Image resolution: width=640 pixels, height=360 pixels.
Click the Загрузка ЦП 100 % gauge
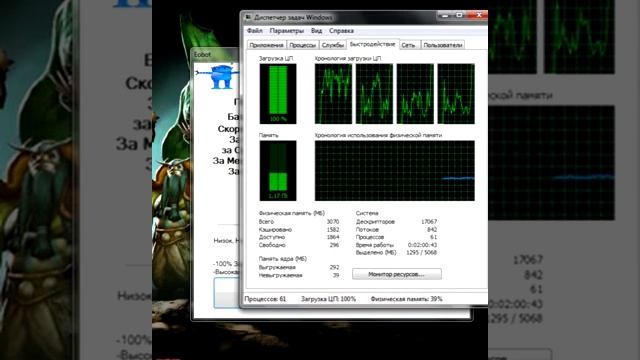278,93
